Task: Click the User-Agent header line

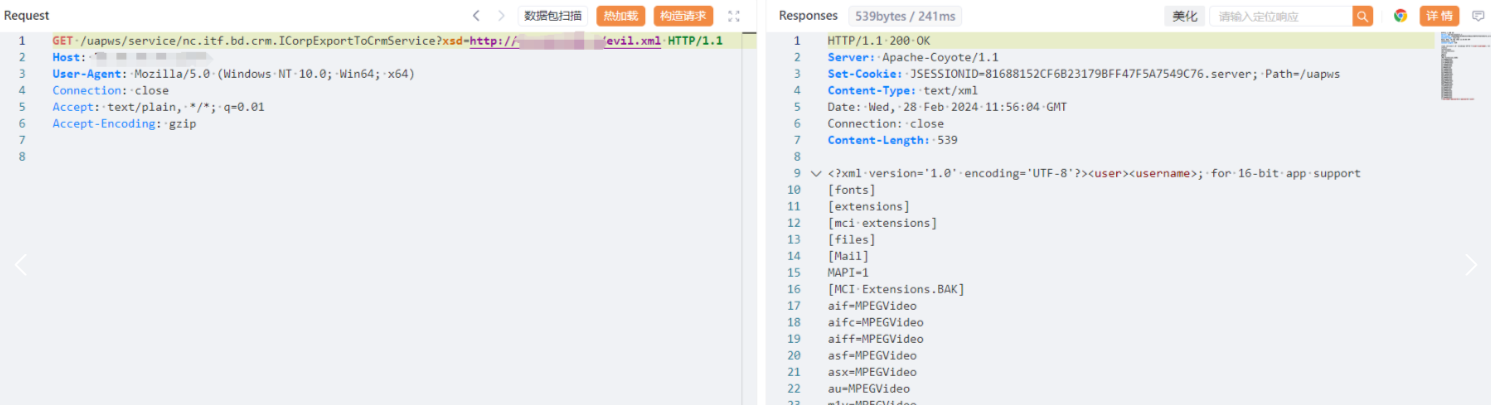Action: (x=234, y=74)
